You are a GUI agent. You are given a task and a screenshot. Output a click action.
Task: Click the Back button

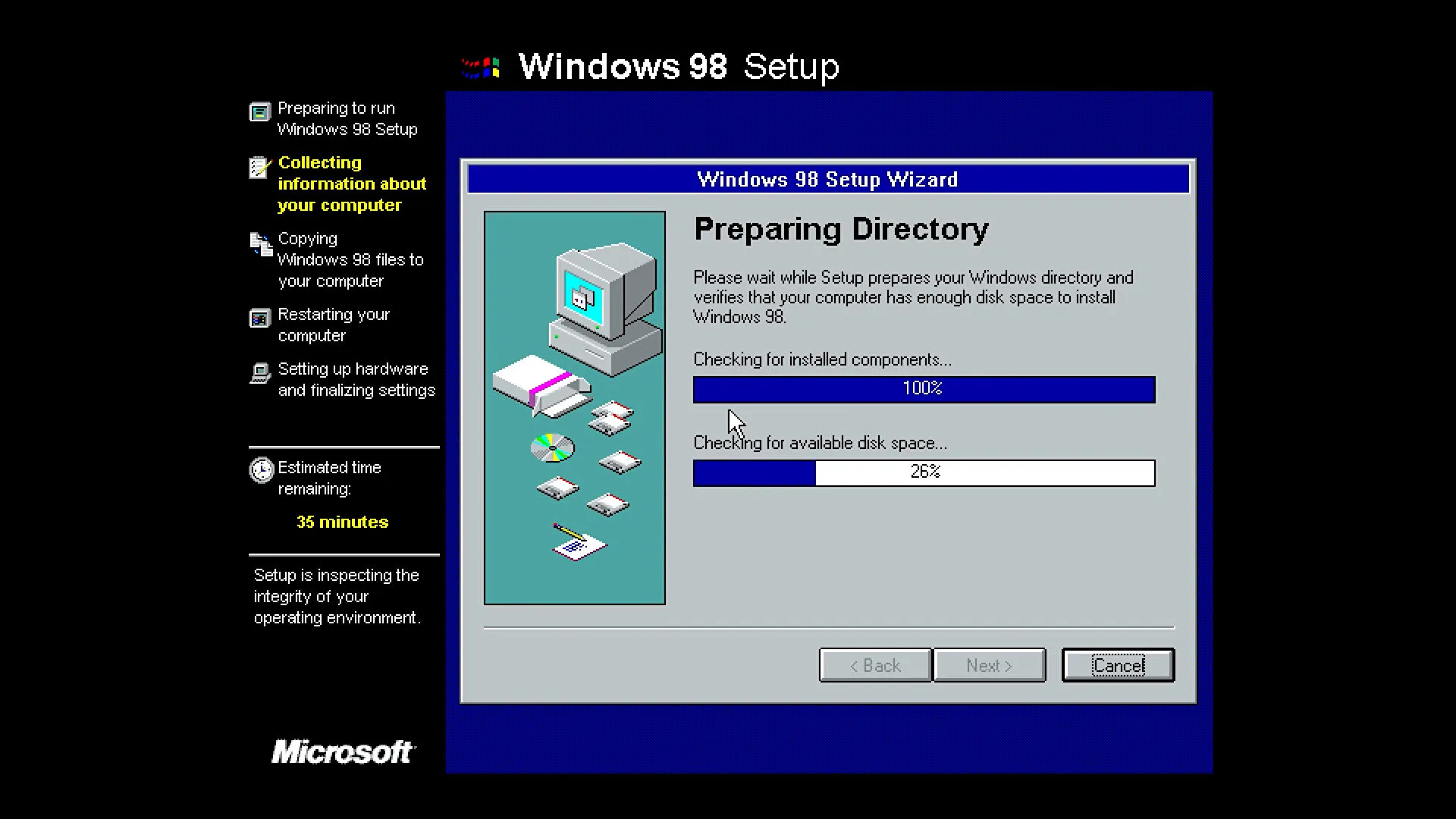[x=874, y=665]
